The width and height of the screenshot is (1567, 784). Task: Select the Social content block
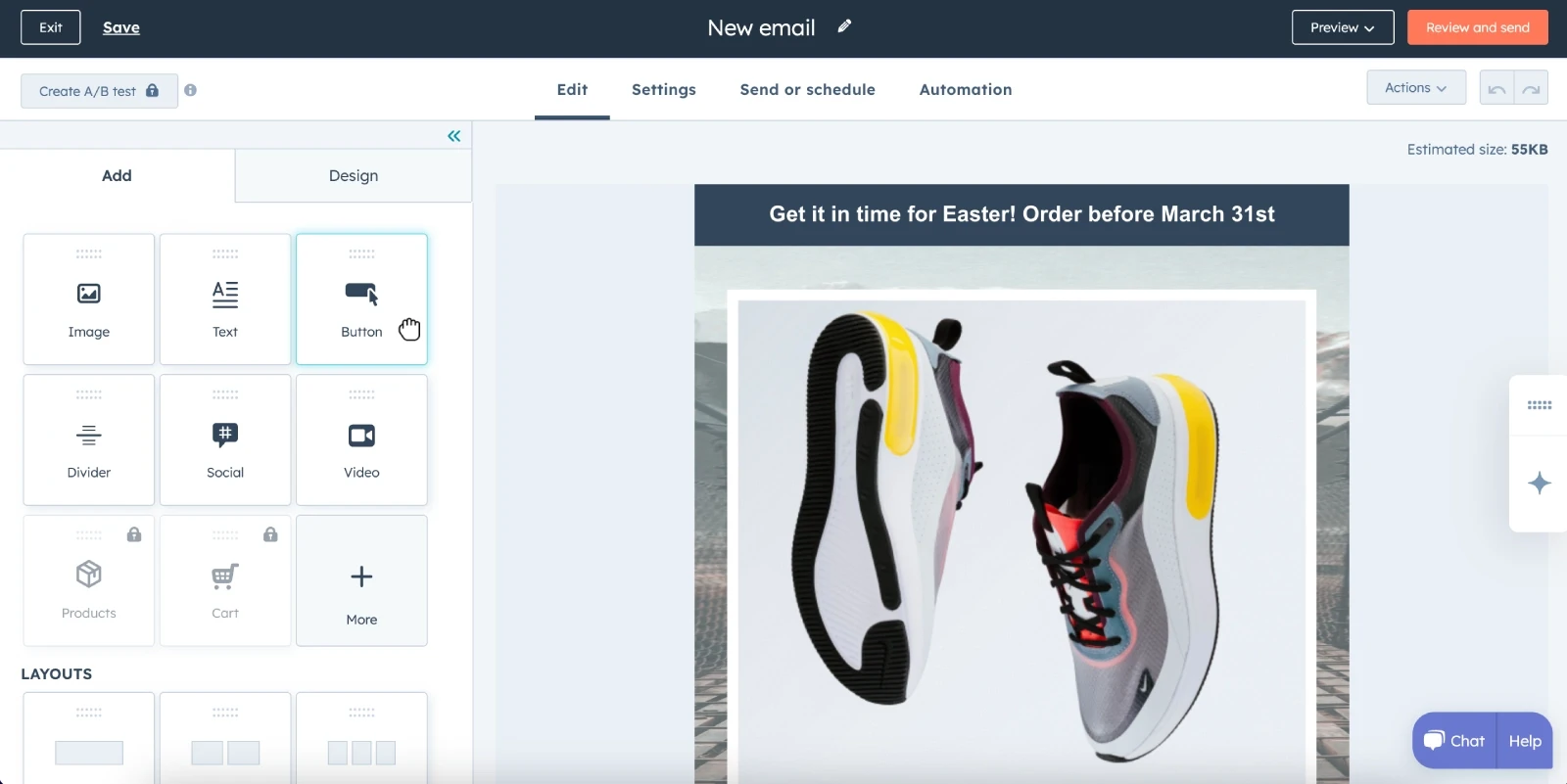click(x=225, y=440)
